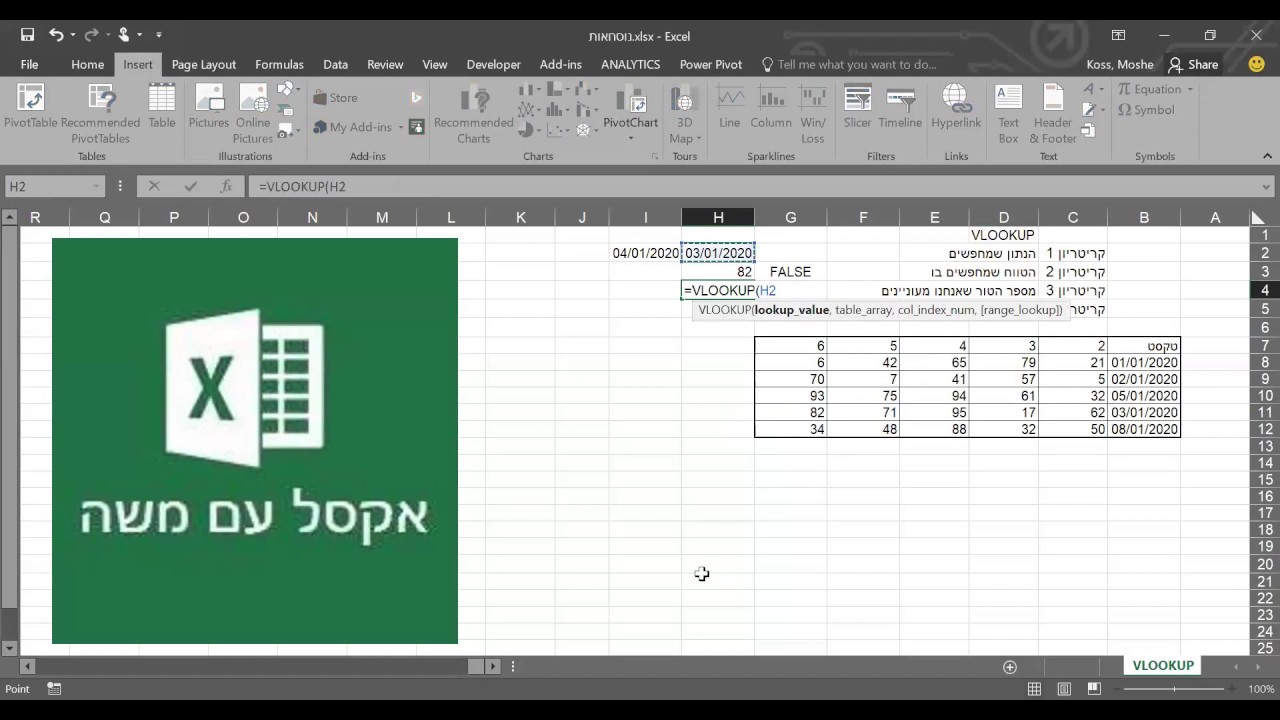
Task: Open the Store add-ins button
Action: pyautogui.click(x=335, y=98)
